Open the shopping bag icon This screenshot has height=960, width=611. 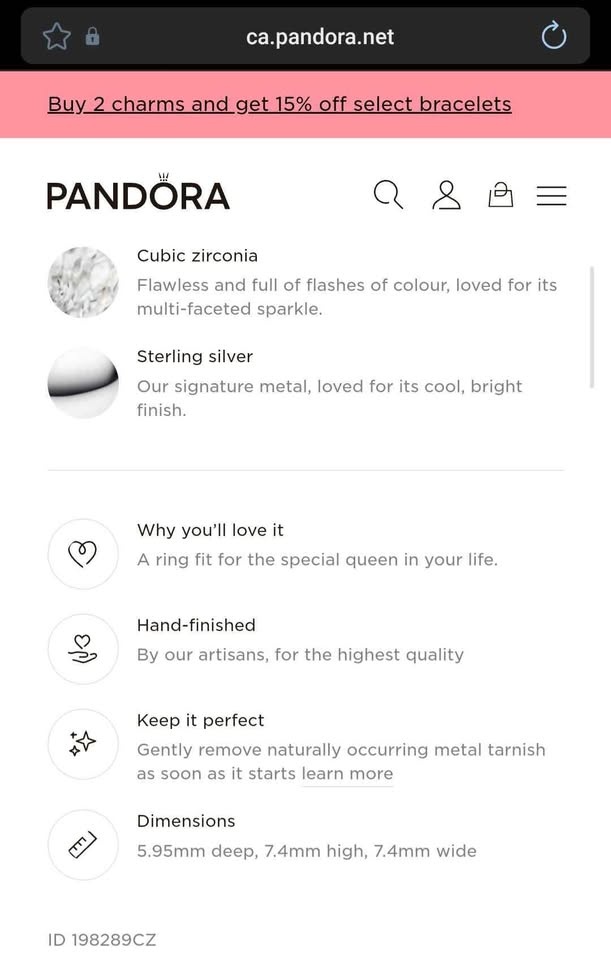(500, 195)
